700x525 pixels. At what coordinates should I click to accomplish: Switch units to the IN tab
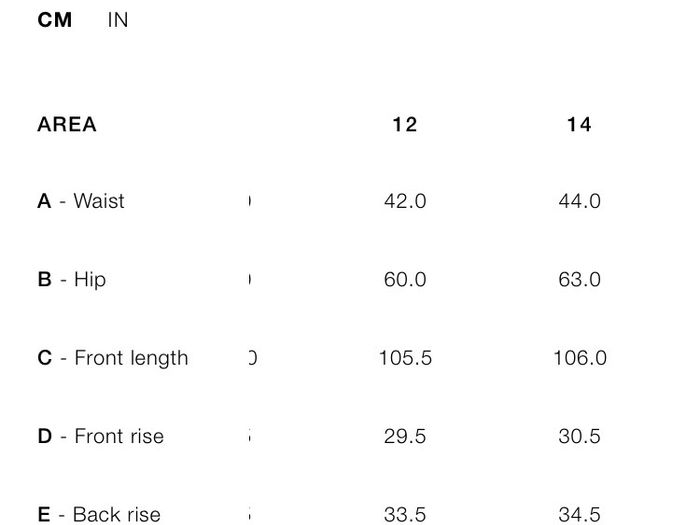coord(118,20)
